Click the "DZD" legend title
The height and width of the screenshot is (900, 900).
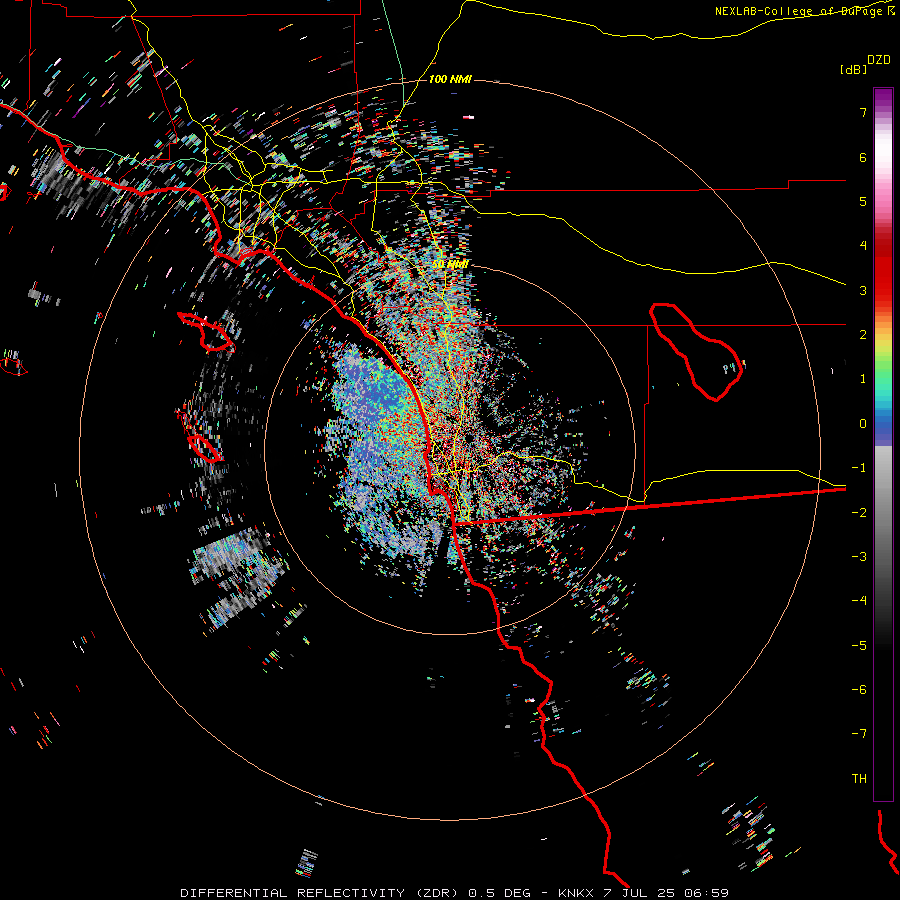coord(879,60)
